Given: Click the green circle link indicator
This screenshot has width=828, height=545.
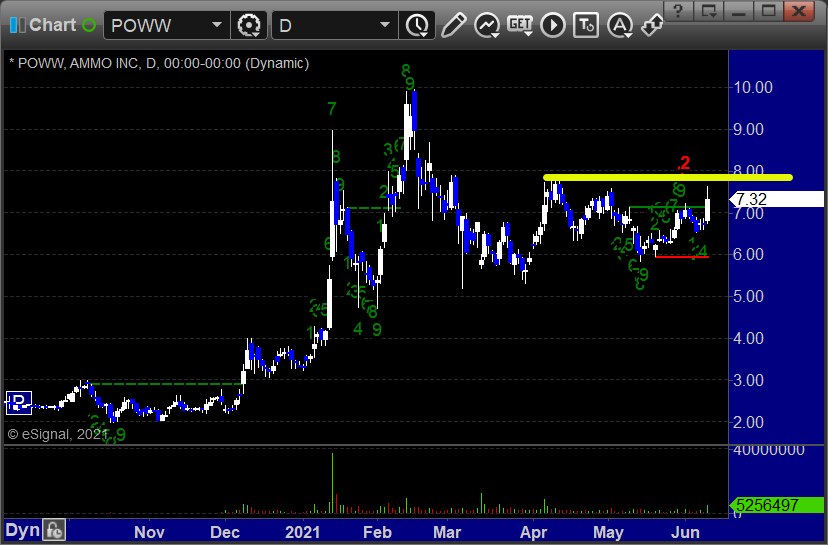Looking at the screenshot, I should (89, 25).
